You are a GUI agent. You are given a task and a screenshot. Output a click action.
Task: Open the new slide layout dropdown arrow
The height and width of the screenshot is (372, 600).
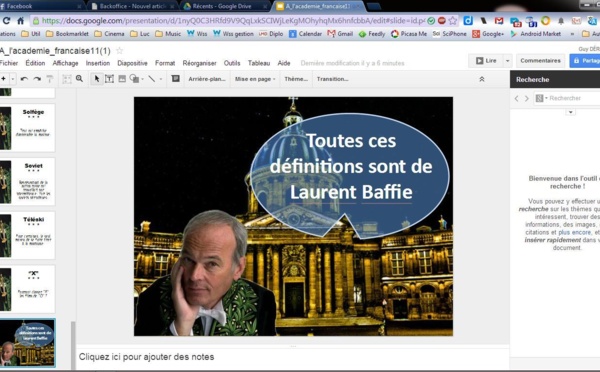[13, 79]
